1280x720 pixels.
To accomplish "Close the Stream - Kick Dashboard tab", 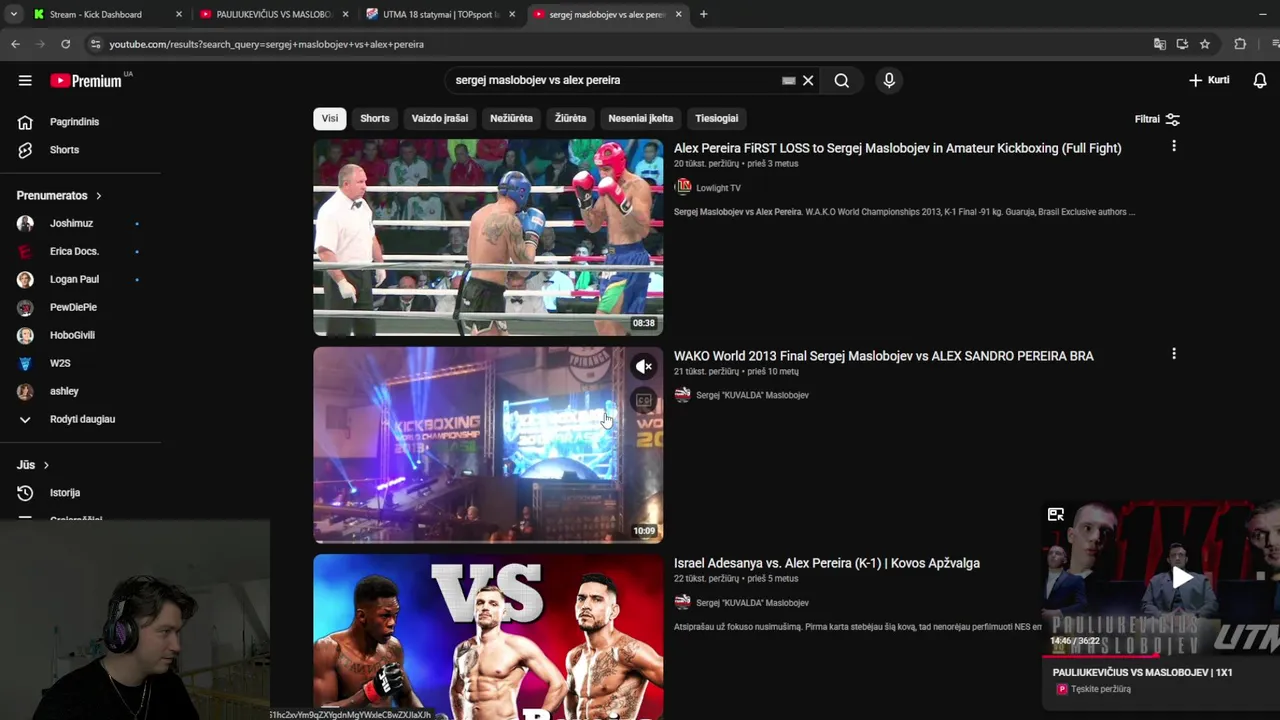I will pos(179,14).
